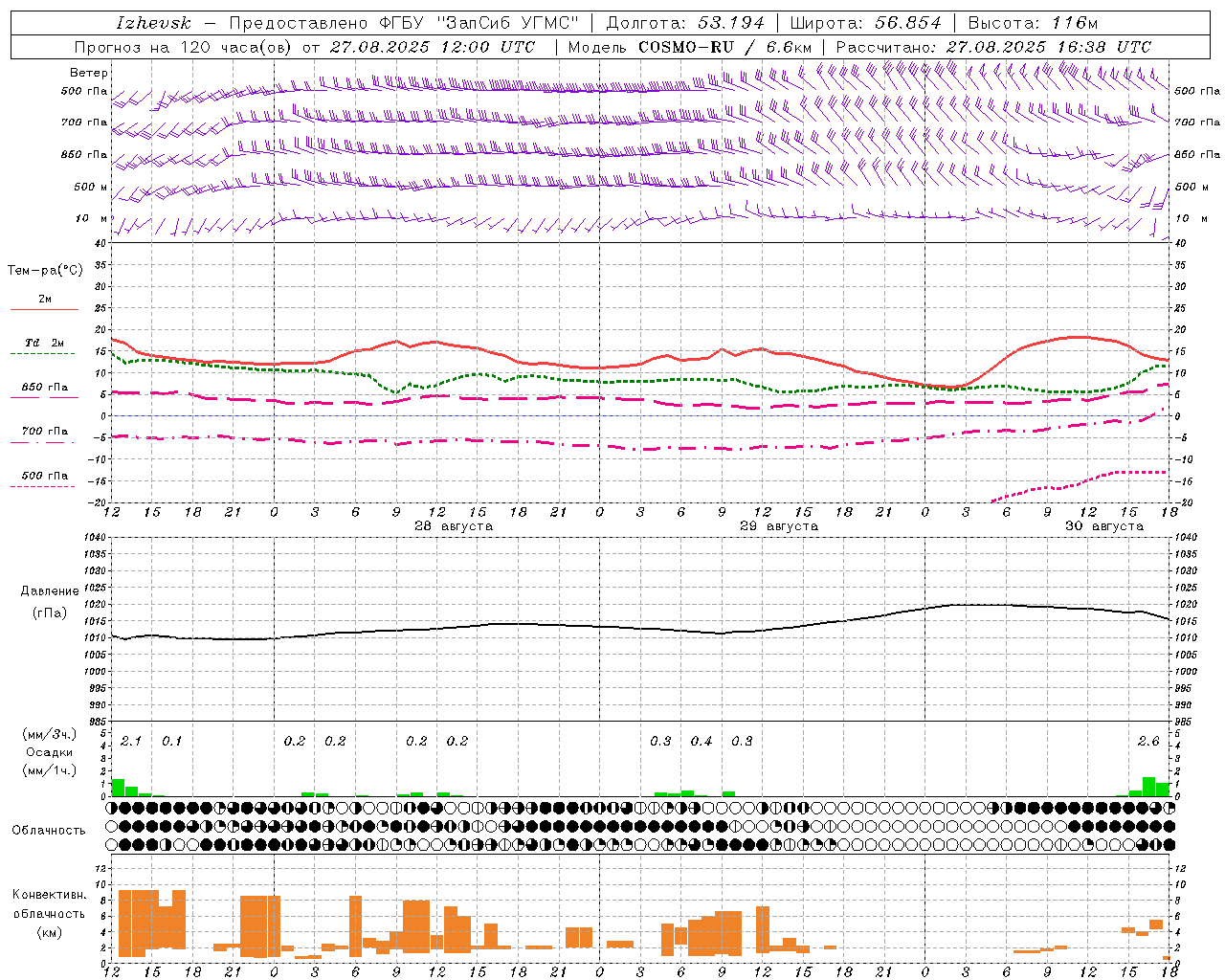Screen dimensions: 1225x980
Task: Click the date label 28 августа
Action: [454, 526]
